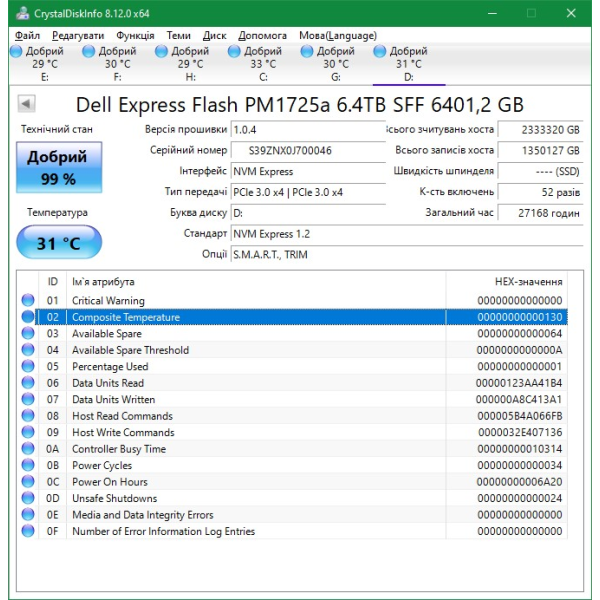Open the Файл menu
Image resolution: width=600 pixels, height=600 pixels.
pyautogui.click(x=27, y=36)
